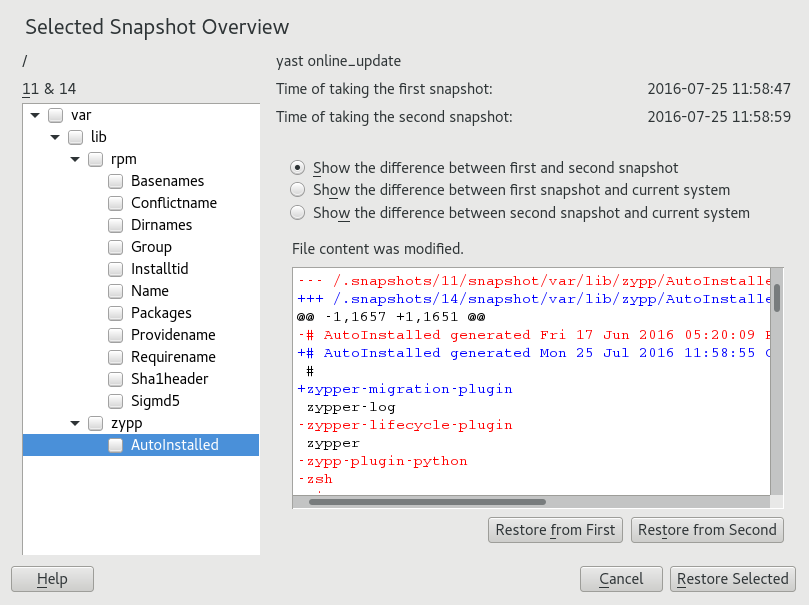
Task: Enable the AutoInstalled checkbox
Action: click(116, 445)
